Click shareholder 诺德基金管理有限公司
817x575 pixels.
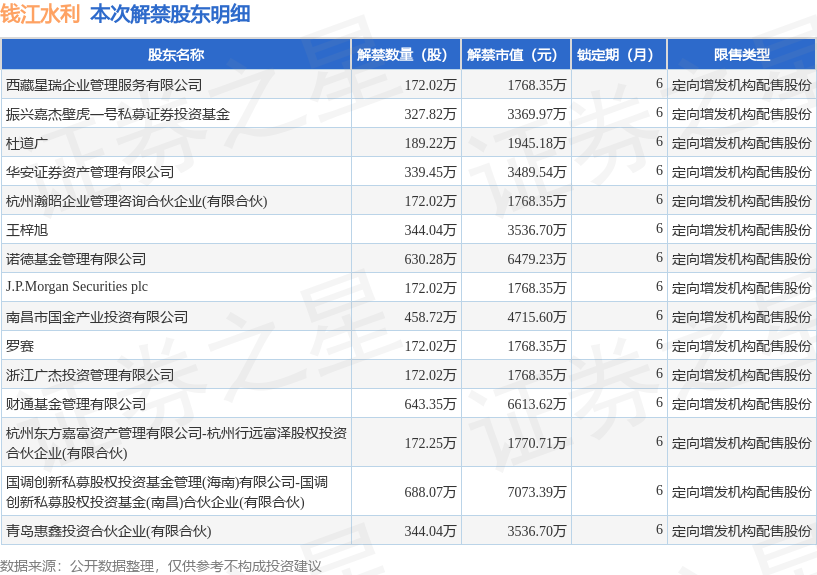pyautogui.click(x=76, y=259)
